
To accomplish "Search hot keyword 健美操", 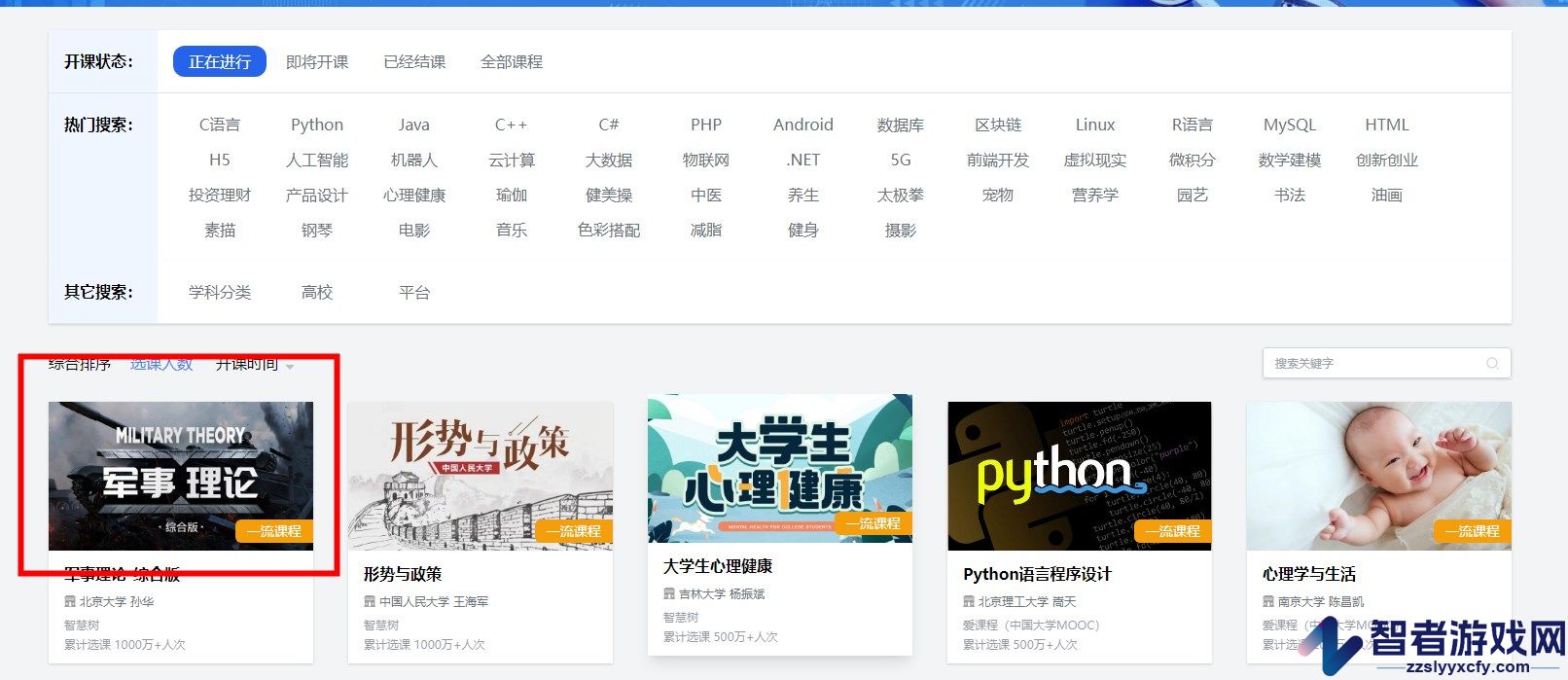I will tap(609, 195).
